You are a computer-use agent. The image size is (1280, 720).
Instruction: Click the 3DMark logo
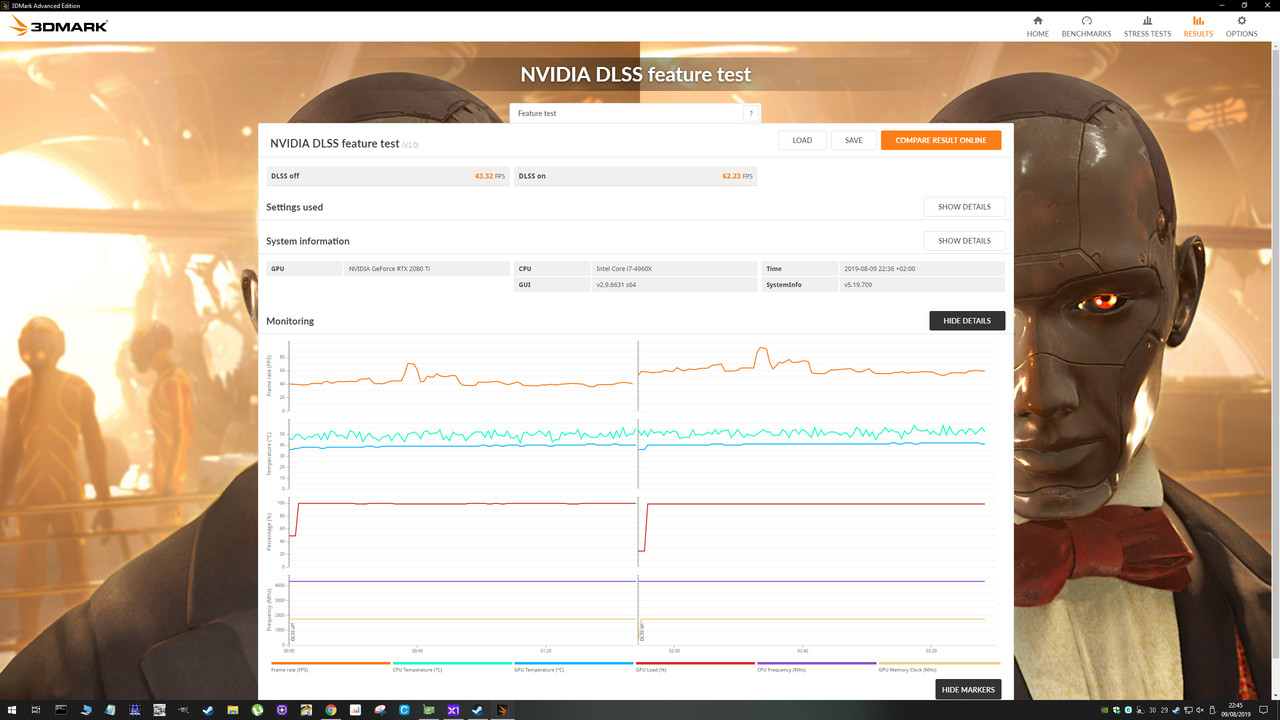coord(59,26)
